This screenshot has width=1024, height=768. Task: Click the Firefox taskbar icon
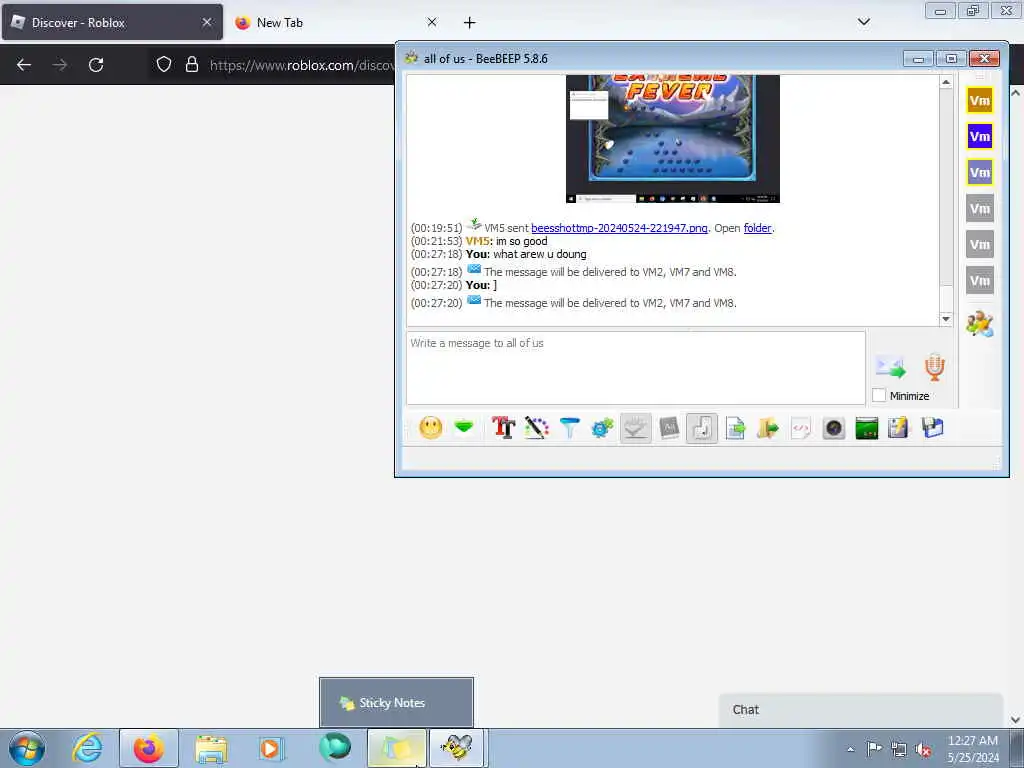148,748
